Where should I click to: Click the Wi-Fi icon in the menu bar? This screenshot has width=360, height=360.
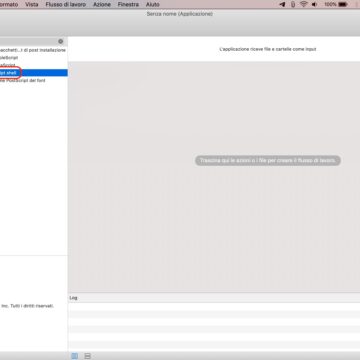click(x=303, y=4)
